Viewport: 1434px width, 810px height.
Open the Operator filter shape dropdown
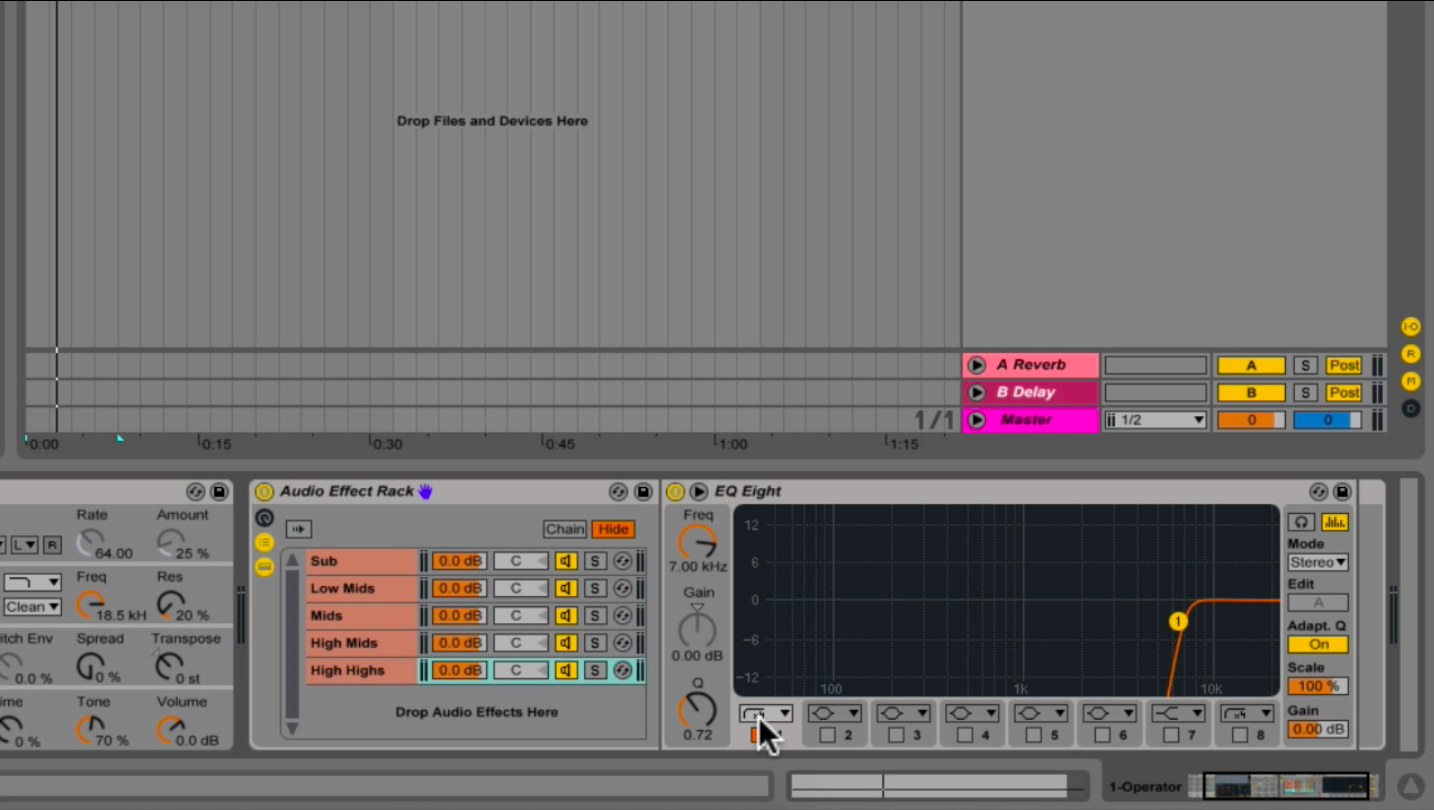click(32, 581)
